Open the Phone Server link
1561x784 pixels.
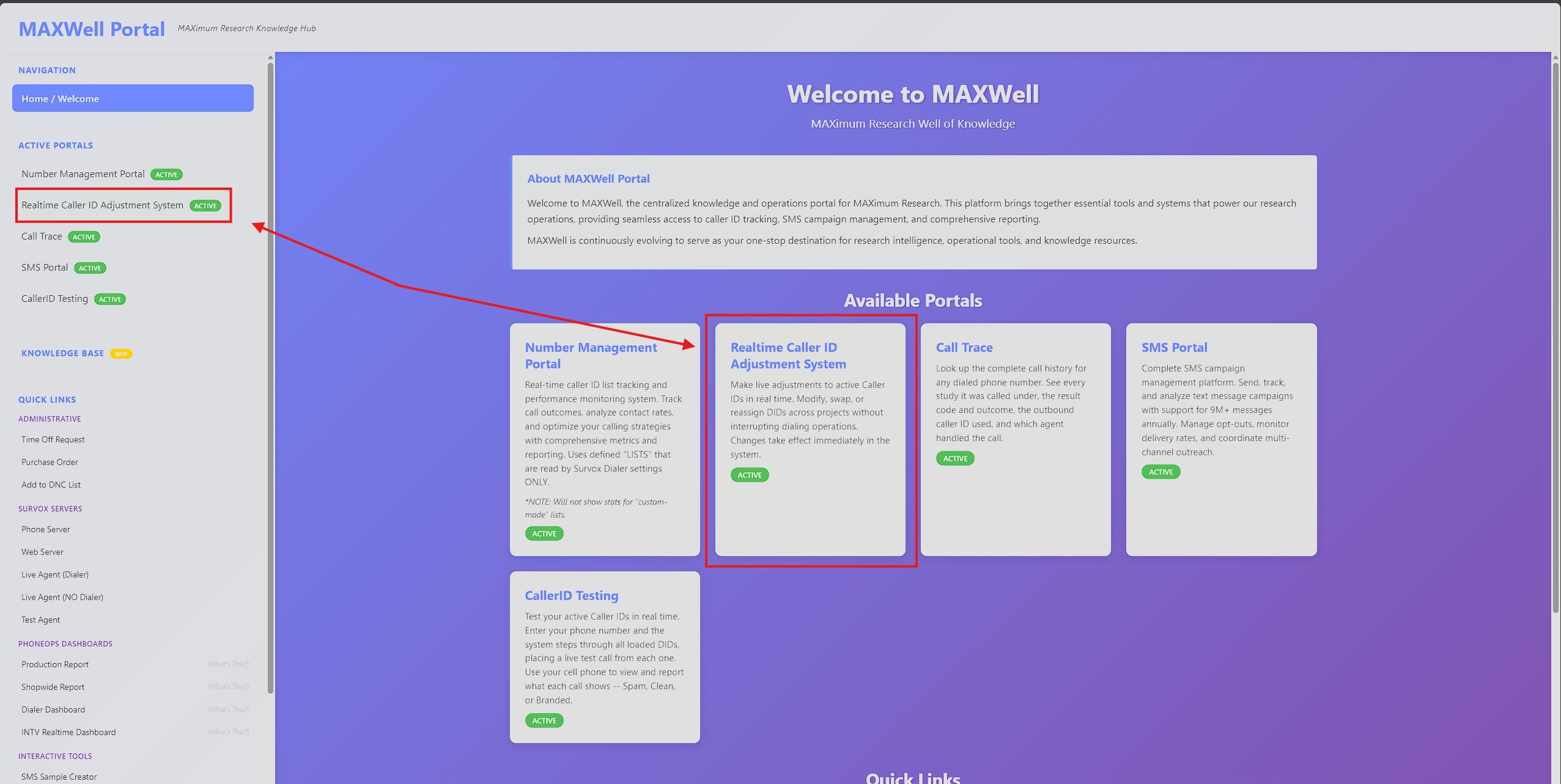tap(46, 529)
